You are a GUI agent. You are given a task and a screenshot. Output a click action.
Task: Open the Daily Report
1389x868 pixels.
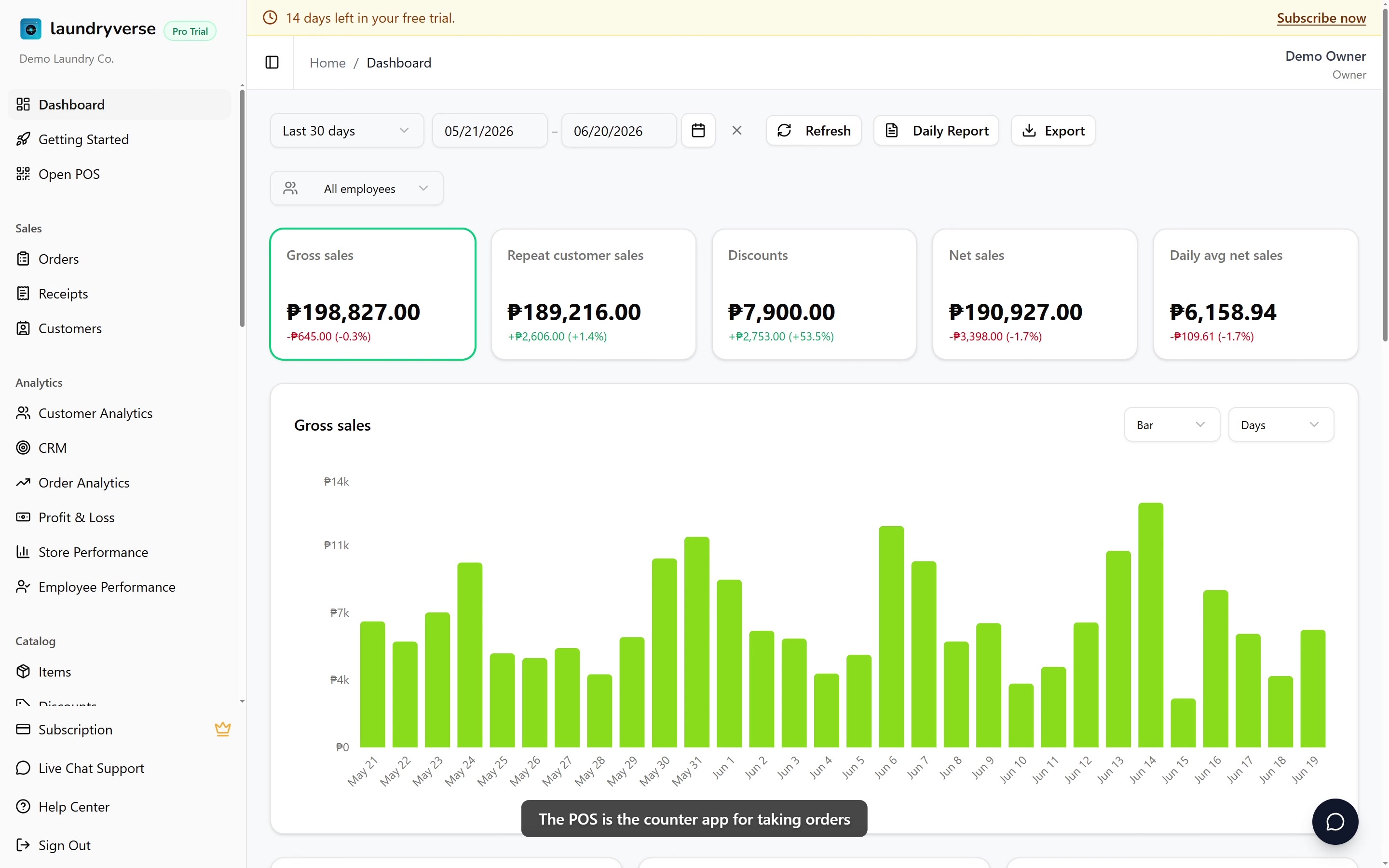[x=936, y=130]
